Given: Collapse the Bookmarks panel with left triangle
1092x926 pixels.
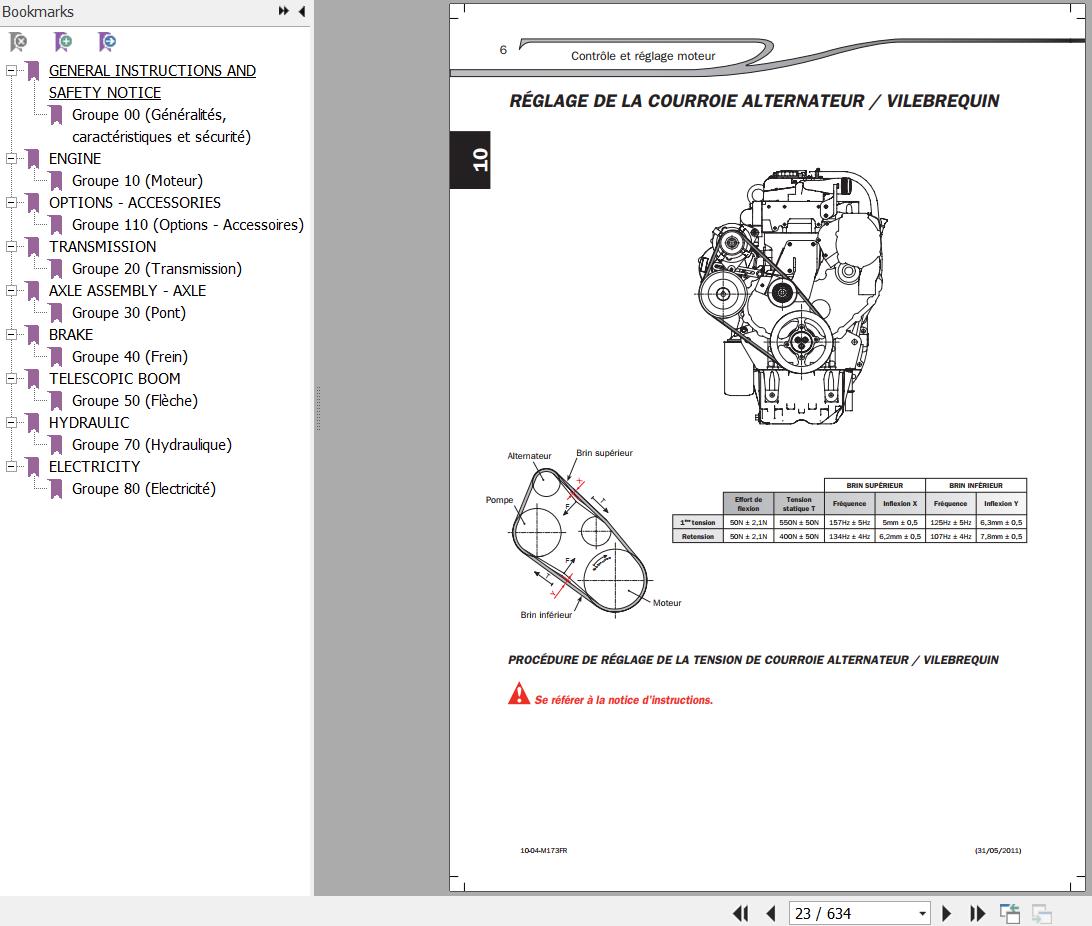Looking at the screenshot, I should coord(302,11).
